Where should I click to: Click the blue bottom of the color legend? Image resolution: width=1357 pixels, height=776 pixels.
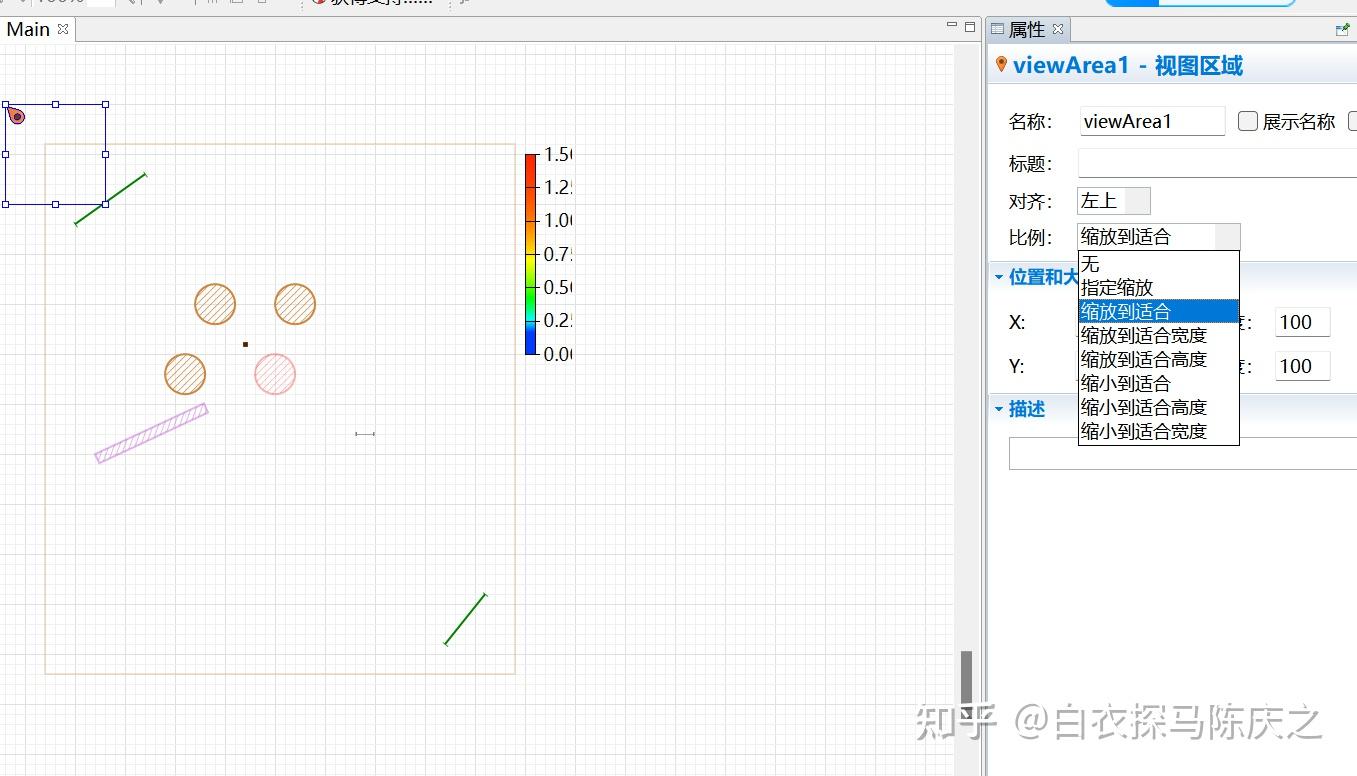pyautogui.click(x=531, y=345)
